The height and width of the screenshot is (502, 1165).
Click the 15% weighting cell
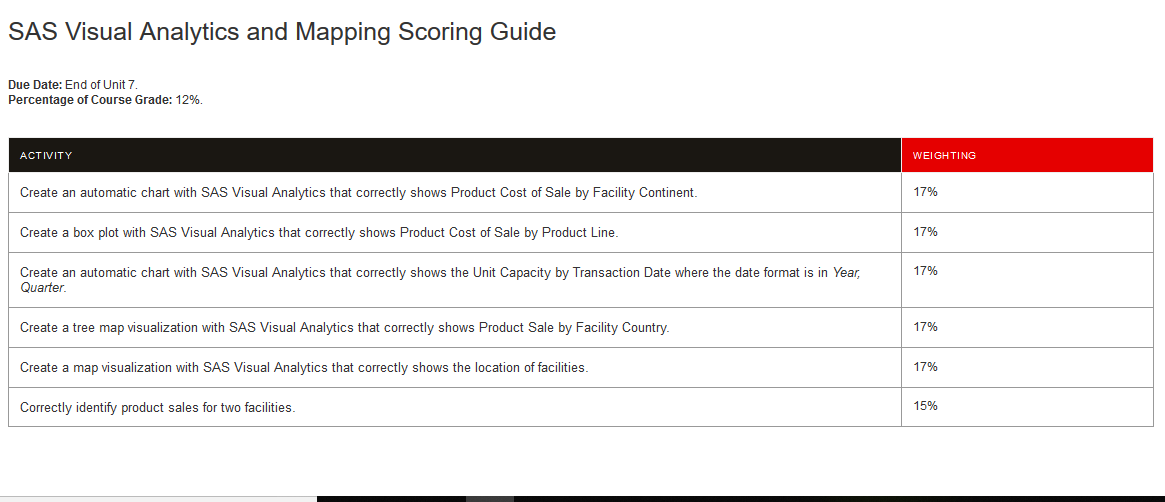coord(925,405)
